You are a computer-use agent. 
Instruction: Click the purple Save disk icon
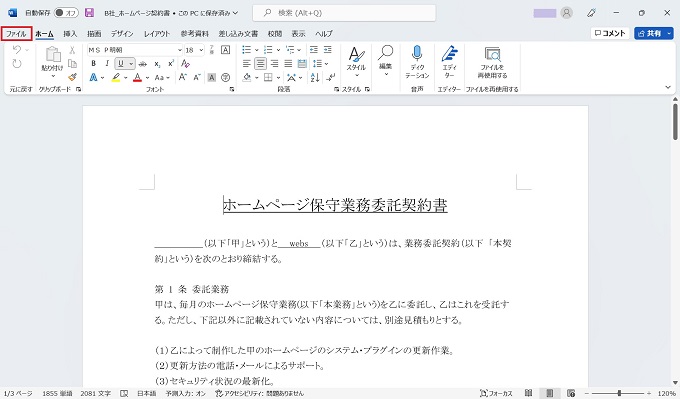(89, 13)
